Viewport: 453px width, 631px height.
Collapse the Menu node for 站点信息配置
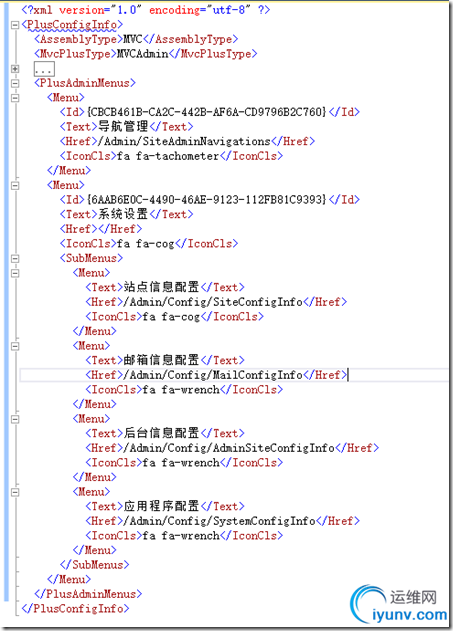tap(15, 273)
